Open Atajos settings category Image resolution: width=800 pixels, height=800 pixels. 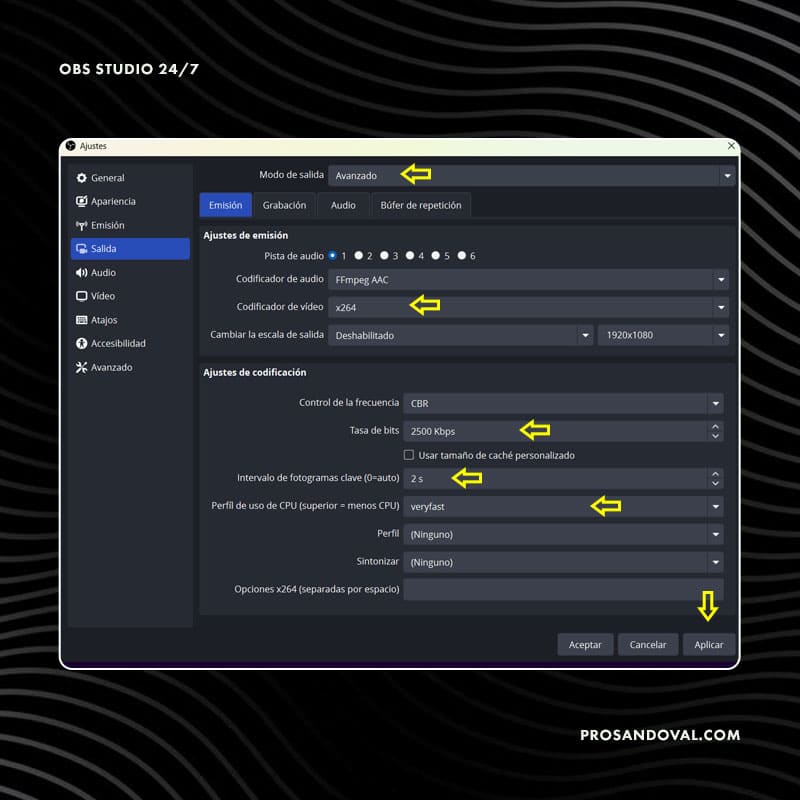(x=130, y=320)
